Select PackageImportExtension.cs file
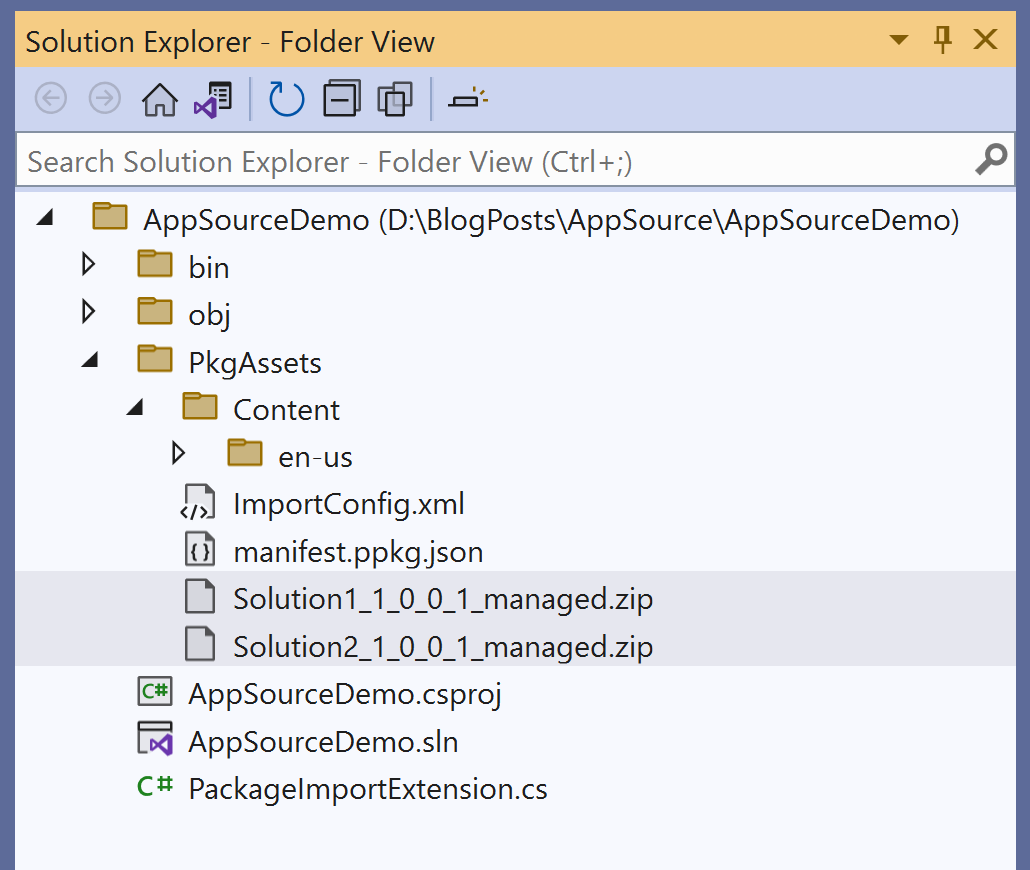Screen dimensions: 1030x870 coord(367,789)
